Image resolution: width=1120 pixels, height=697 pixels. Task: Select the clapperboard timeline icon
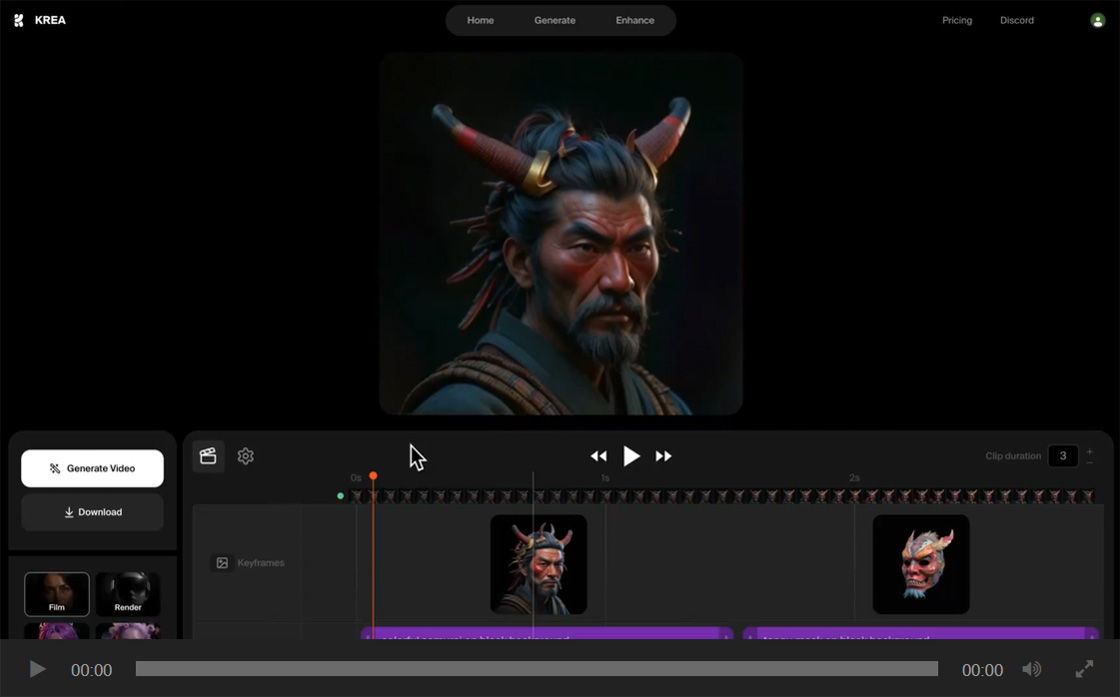[x=209, y=455]
